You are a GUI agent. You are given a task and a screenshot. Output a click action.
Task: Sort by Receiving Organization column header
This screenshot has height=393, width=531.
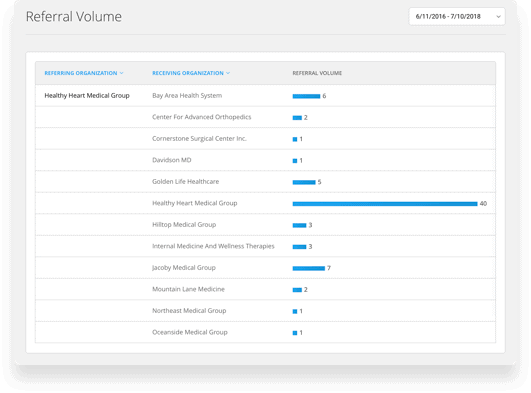(191, 73)
